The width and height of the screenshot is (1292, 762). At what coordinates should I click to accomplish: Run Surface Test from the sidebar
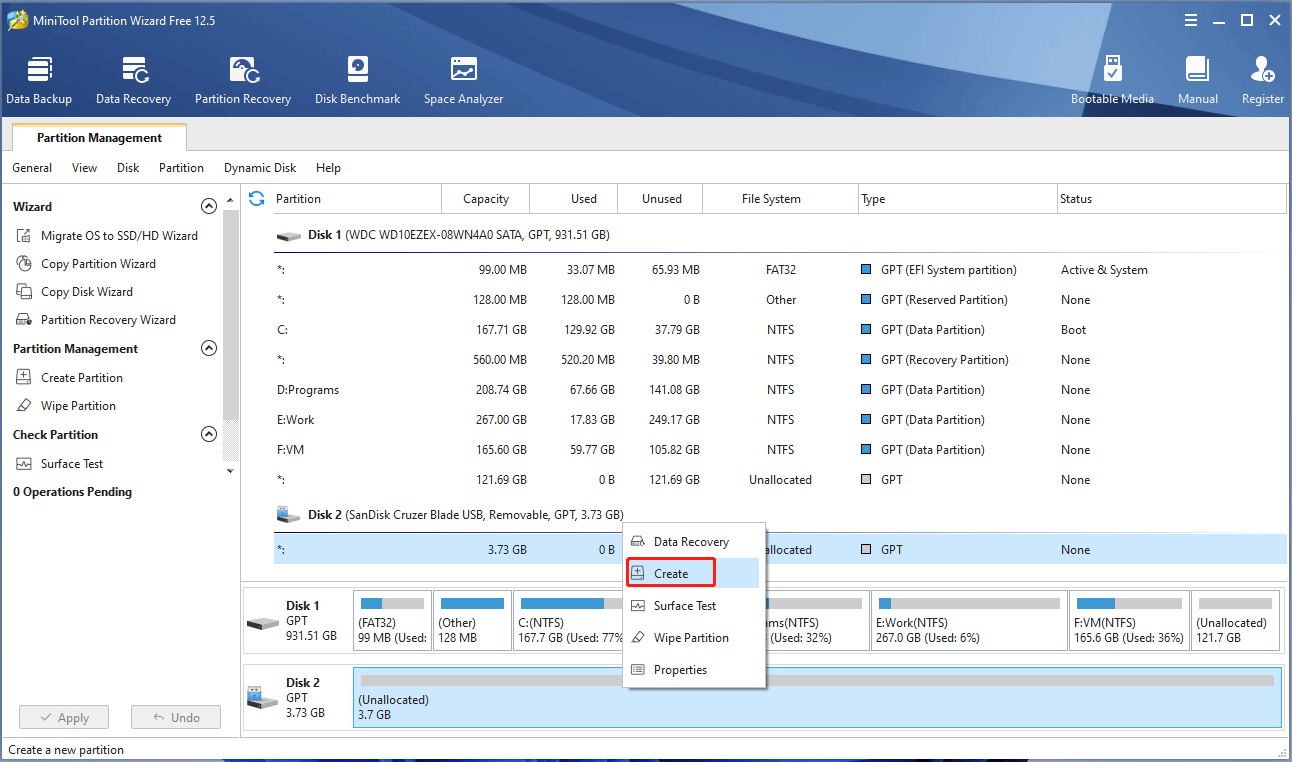[x=59, y=464]
